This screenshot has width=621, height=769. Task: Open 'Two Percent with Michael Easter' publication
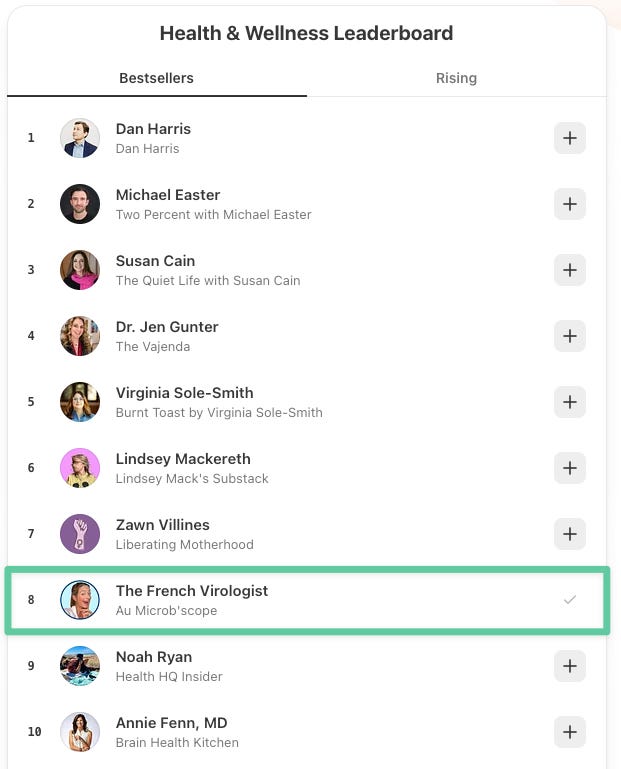click(213, 215)
